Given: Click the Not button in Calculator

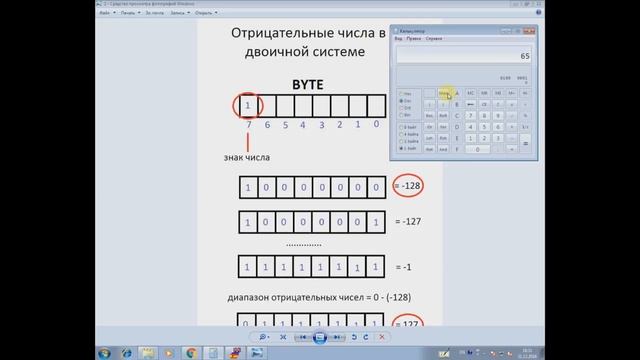Looking at the screenshot, I should pyautogui.click(x=429, y=149).
